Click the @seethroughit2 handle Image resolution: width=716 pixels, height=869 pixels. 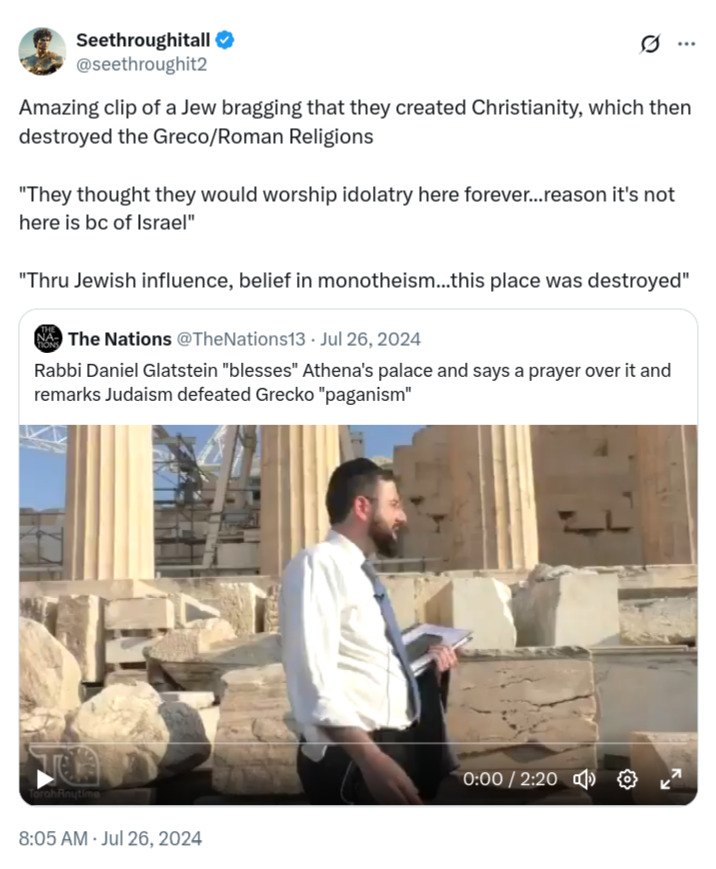tap(141, 64)
